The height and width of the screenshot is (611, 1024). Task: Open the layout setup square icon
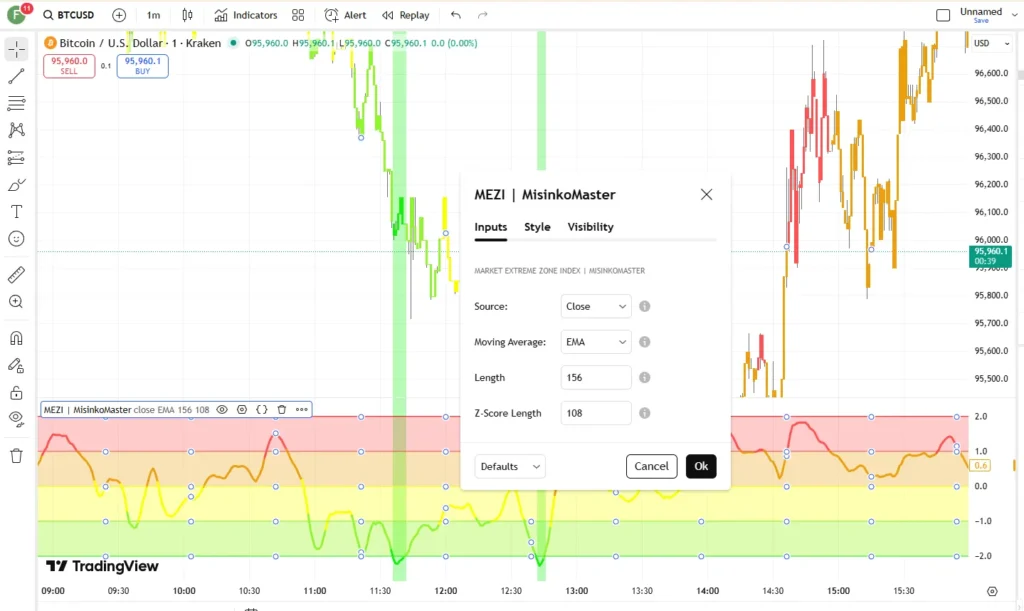point(943,15)
